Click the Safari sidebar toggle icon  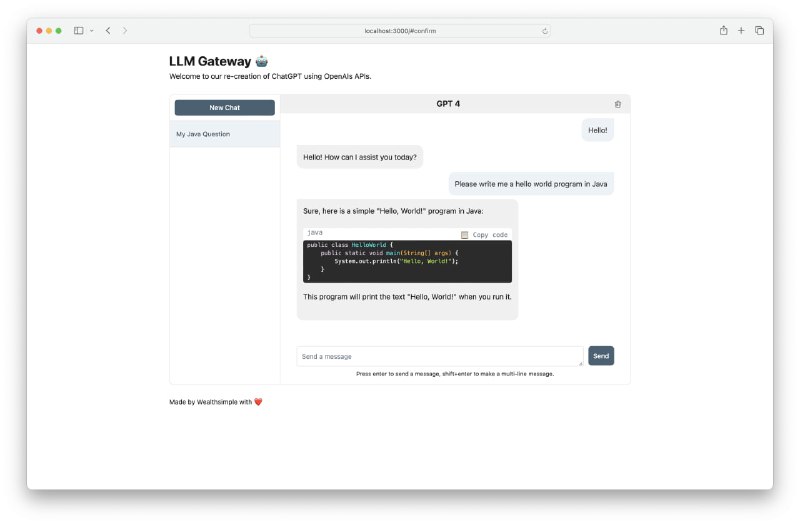(79, 31)
